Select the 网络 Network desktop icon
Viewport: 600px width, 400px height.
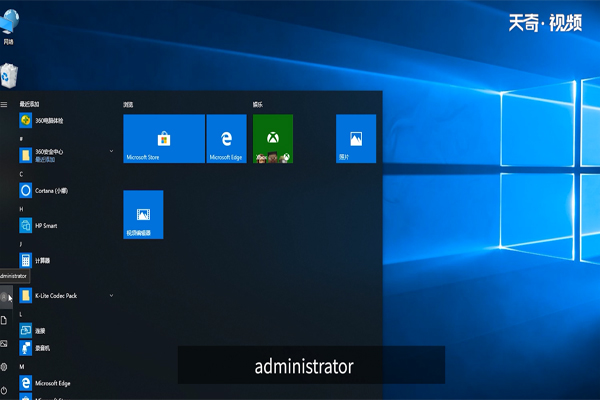(9, 27)
